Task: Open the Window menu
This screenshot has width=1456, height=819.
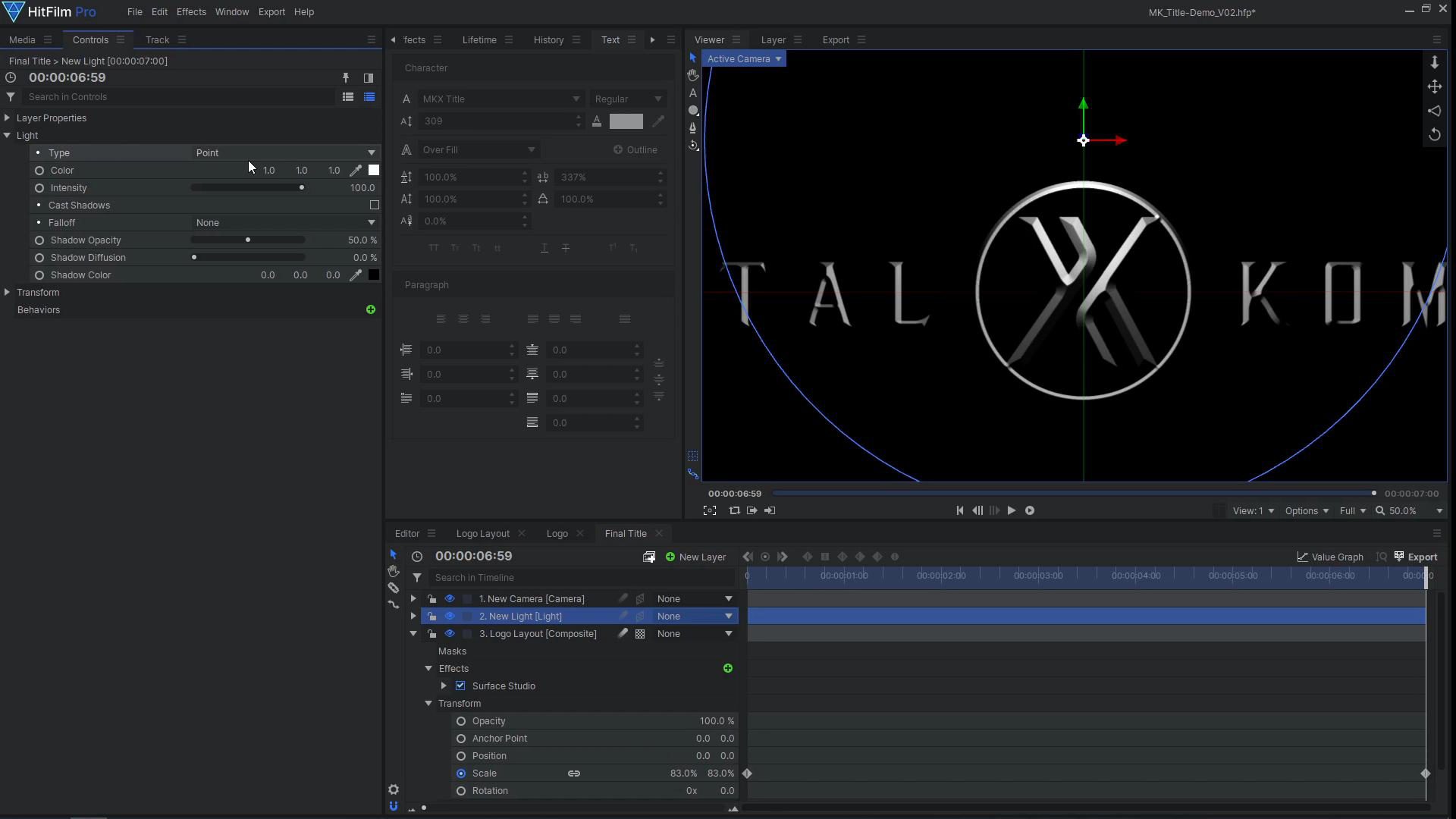Action: [x=231, y=12]
